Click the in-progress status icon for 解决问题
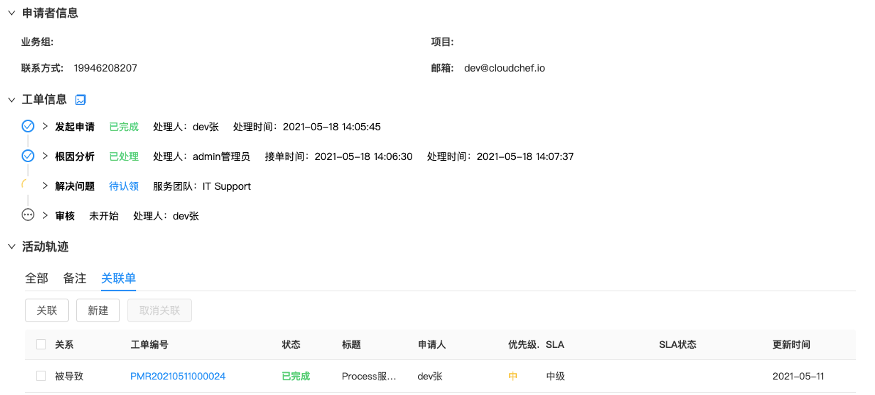The height and width of the screenshot is (395, 875). coord(26,185)
